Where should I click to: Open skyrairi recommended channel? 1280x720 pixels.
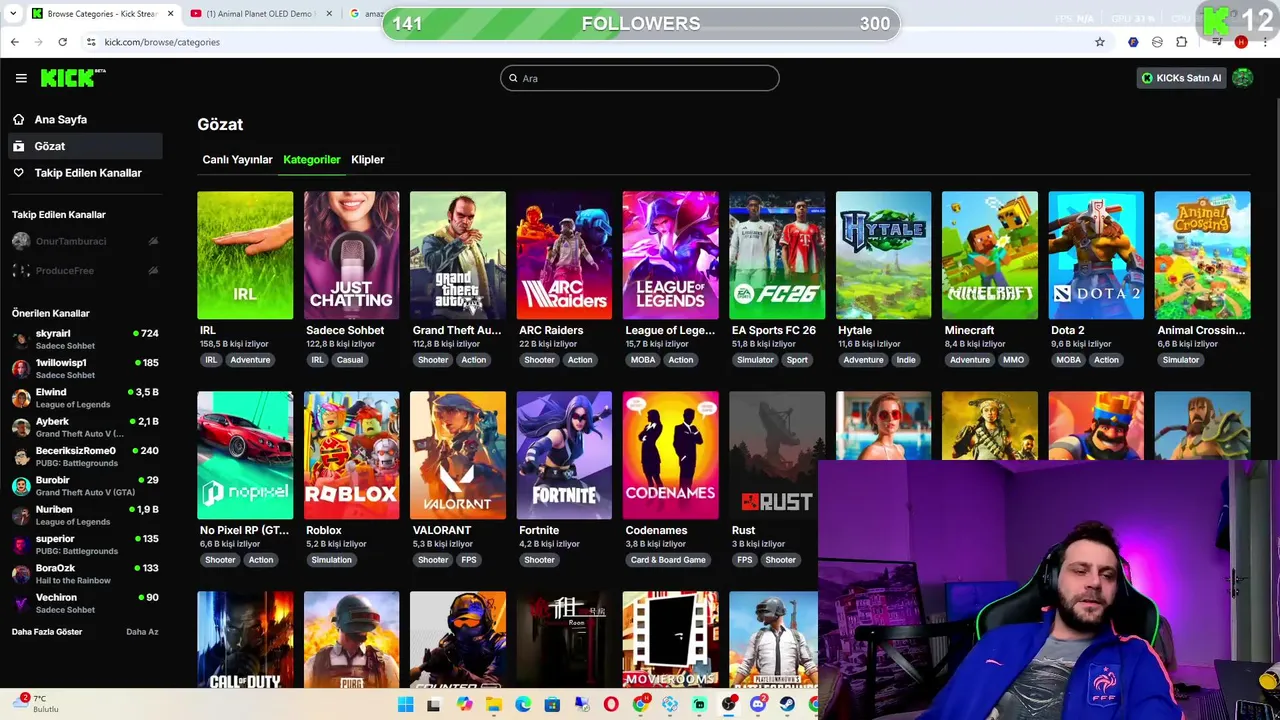point(85,339)
